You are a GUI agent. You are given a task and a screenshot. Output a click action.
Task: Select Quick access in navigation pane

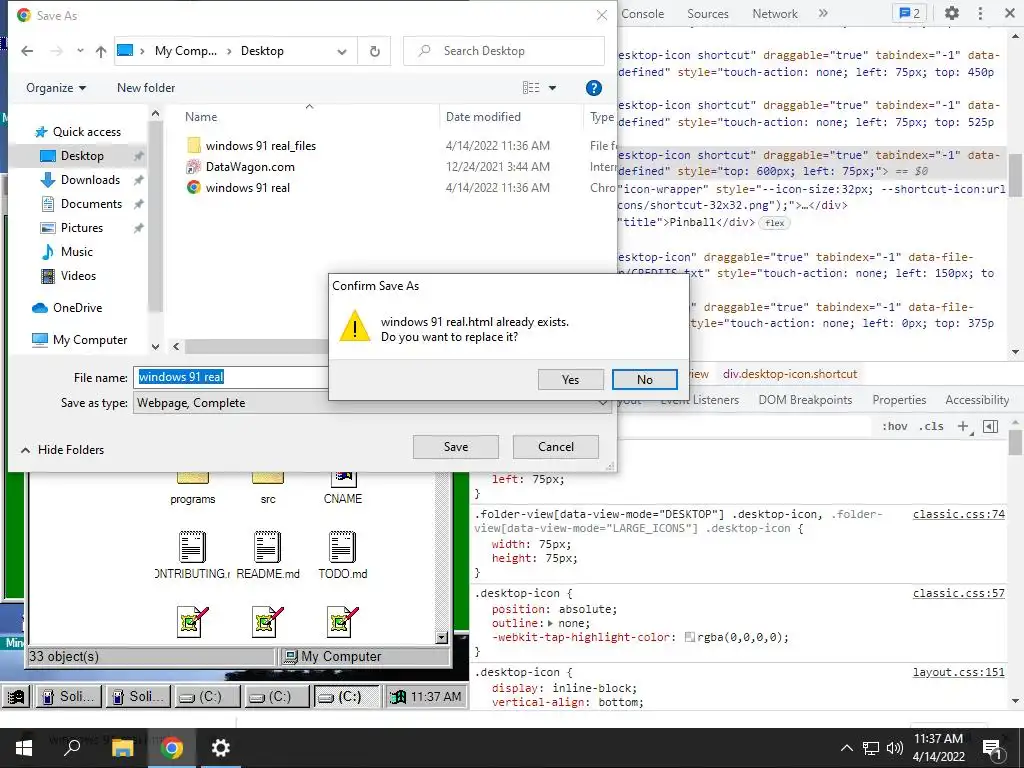78,132
